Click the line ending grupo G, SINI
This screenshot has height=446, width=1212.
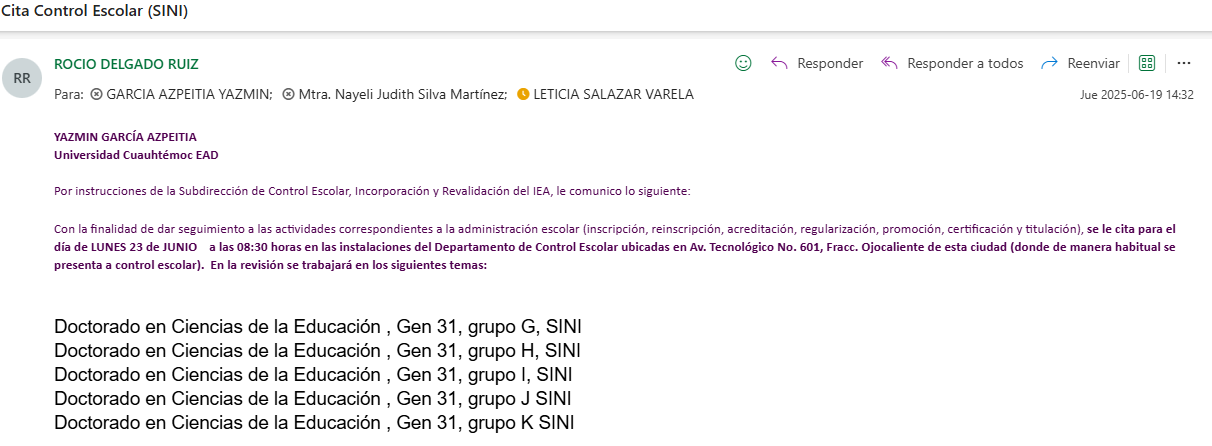(318, 327)
